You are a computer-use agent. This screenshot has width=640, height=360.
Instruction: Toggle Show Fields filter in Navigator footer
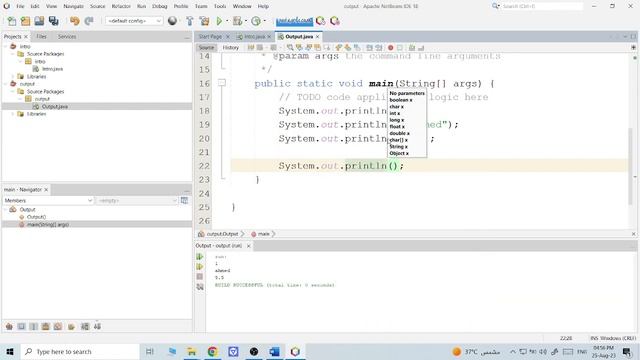[21, 326]
